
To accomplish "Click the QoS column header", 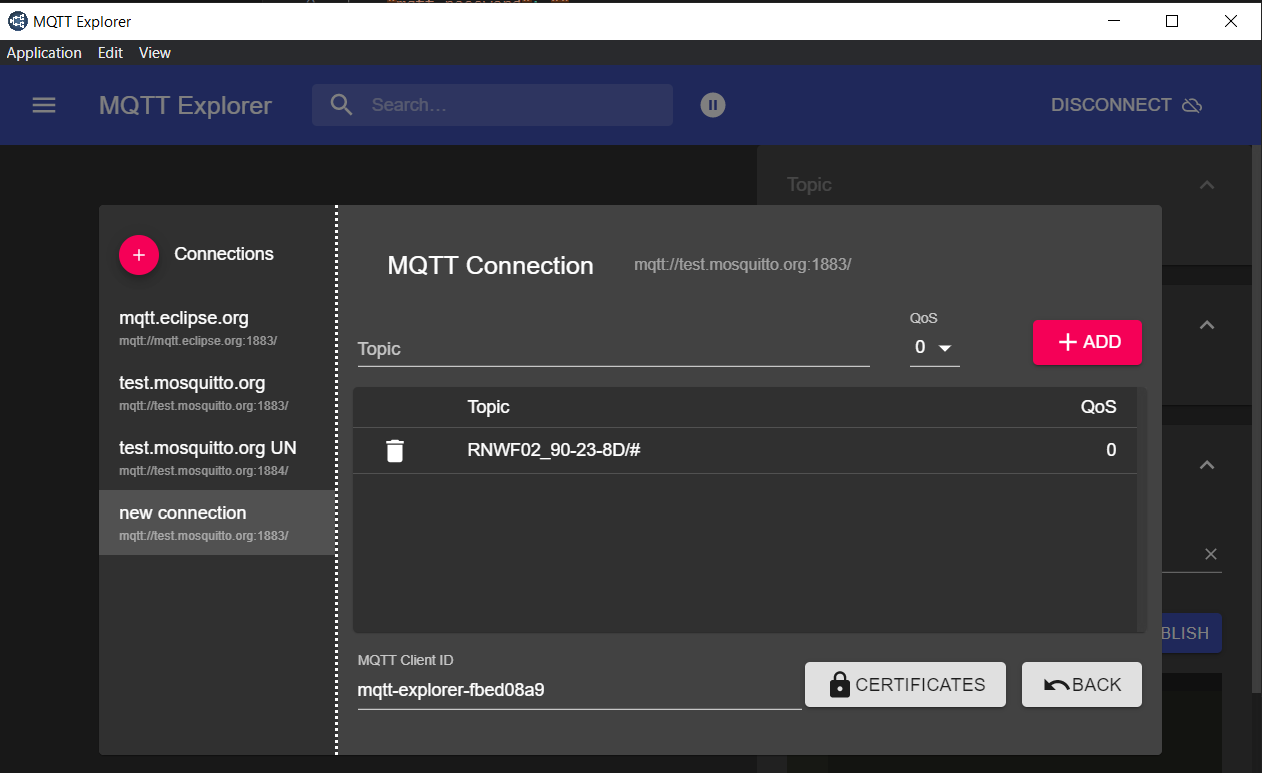I will [x=1098, y=407].
